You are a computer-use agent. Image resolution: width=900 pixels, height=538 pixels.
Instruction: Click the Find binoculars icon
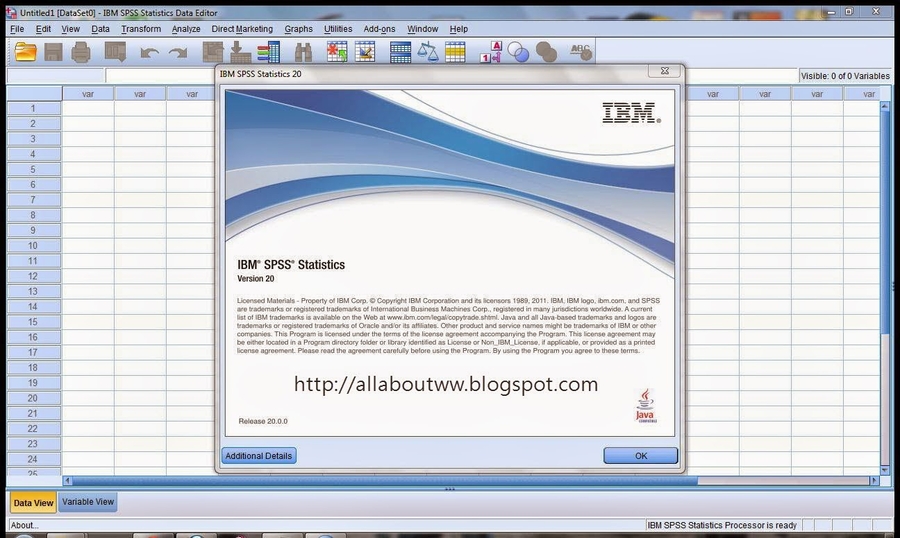point(304,51)
